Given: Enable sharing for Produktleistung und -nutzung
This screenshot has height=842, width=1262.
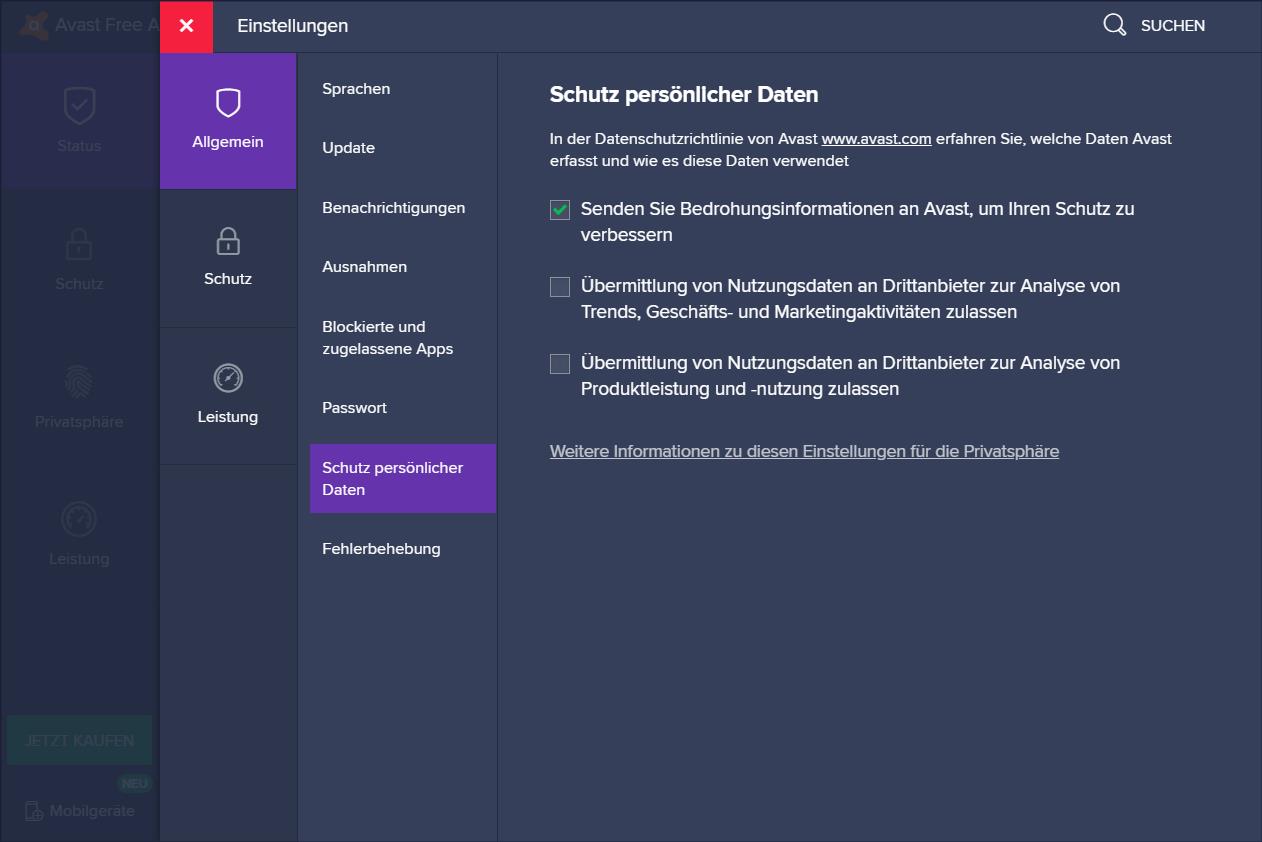Looking at the screenshot, I should (x=560, y=364).
